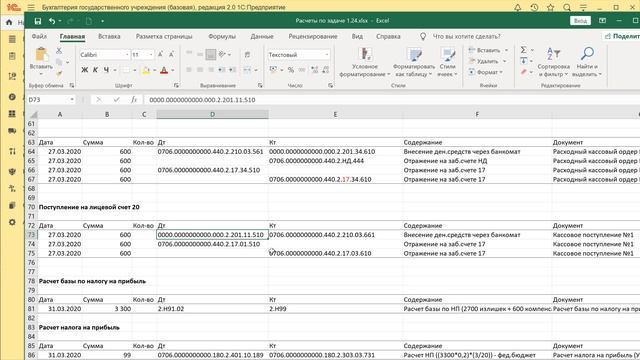Image resolution: width=640 pixels, height=360 pixels.
Task: Apply percent style to the cell
Action: click(291, 70)
